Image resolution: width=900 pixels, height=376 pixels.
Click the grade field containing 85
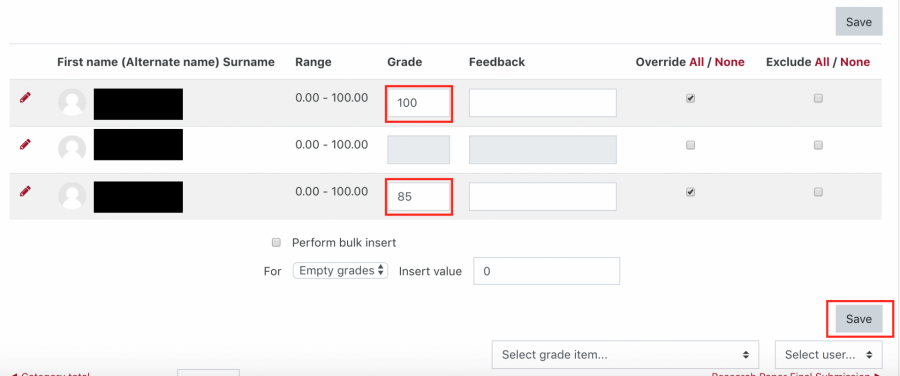[x=418, y=196]
